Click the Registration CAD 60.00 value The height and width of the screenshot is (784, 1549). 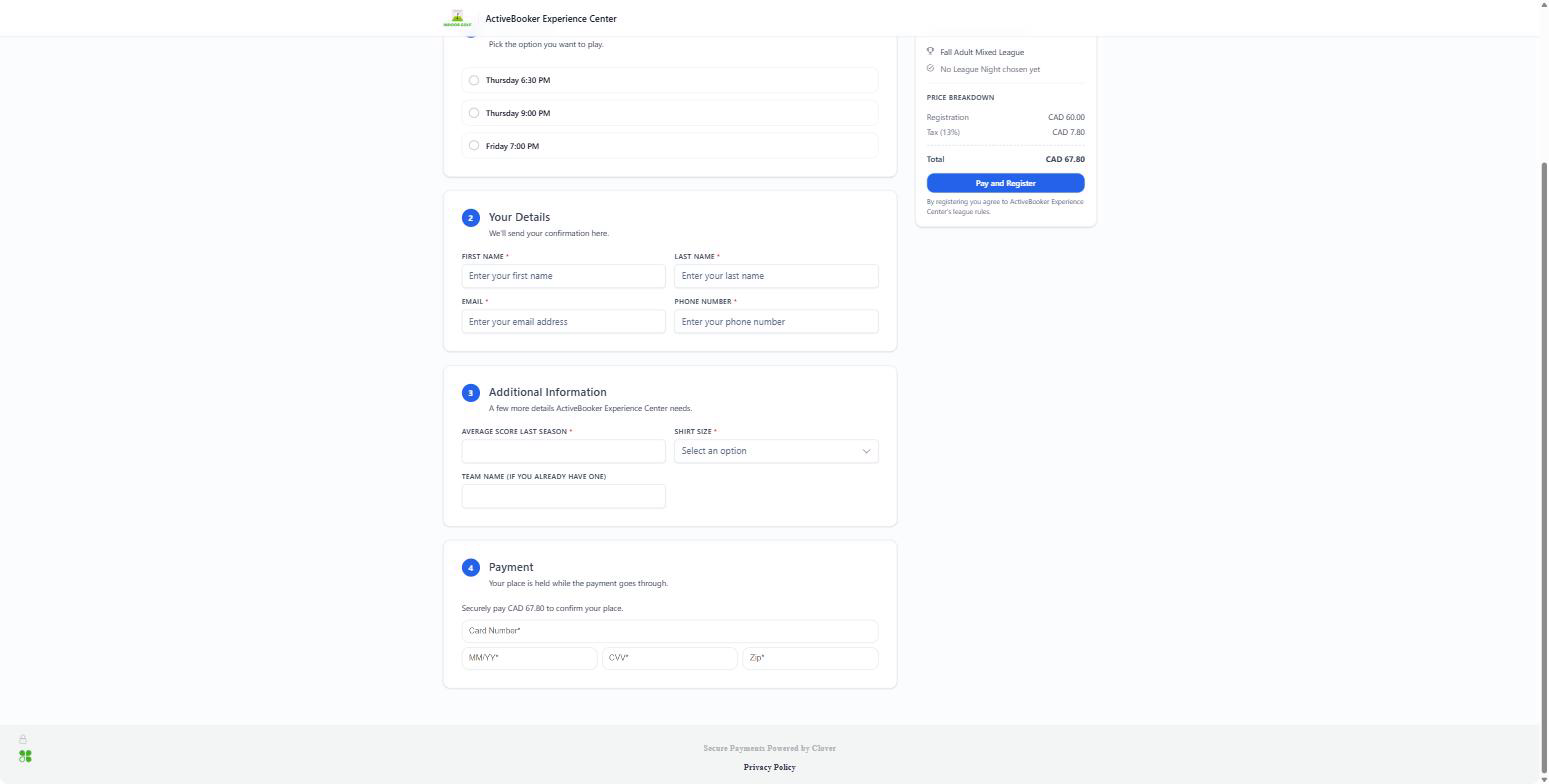coord(1066,117)
